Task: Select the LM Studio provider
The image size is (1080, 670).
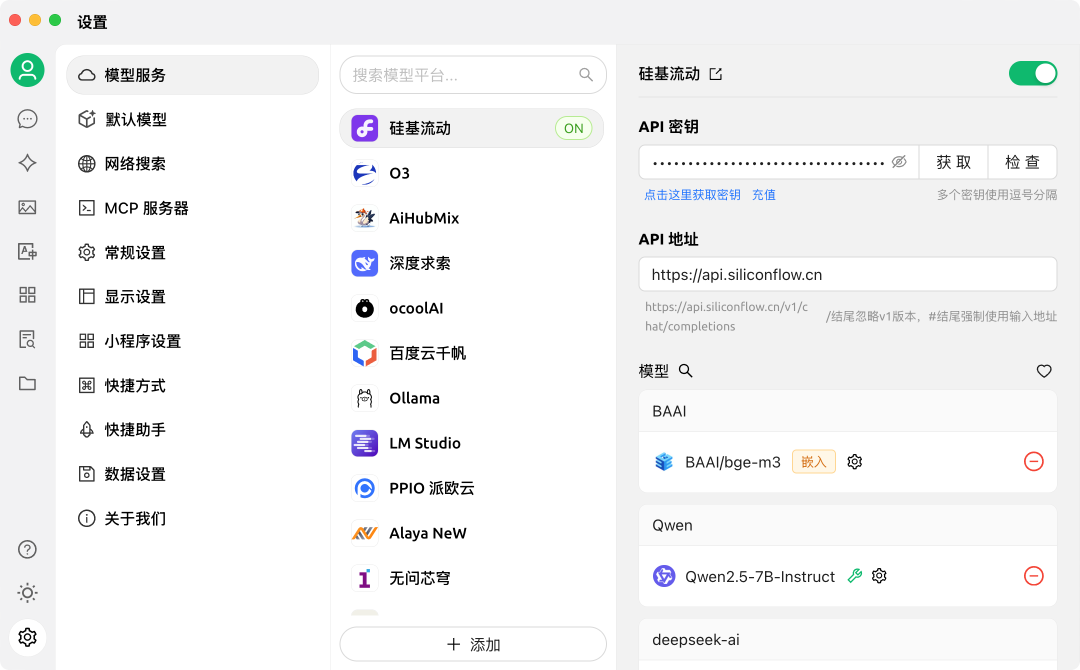Action: click(472, 443)
